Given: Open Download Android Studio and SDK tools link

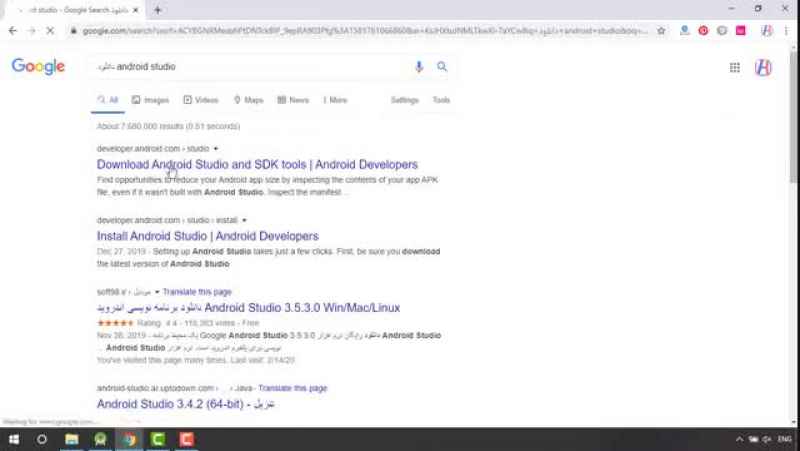Looking at the screenshot, I should click(x=257, y=164).
